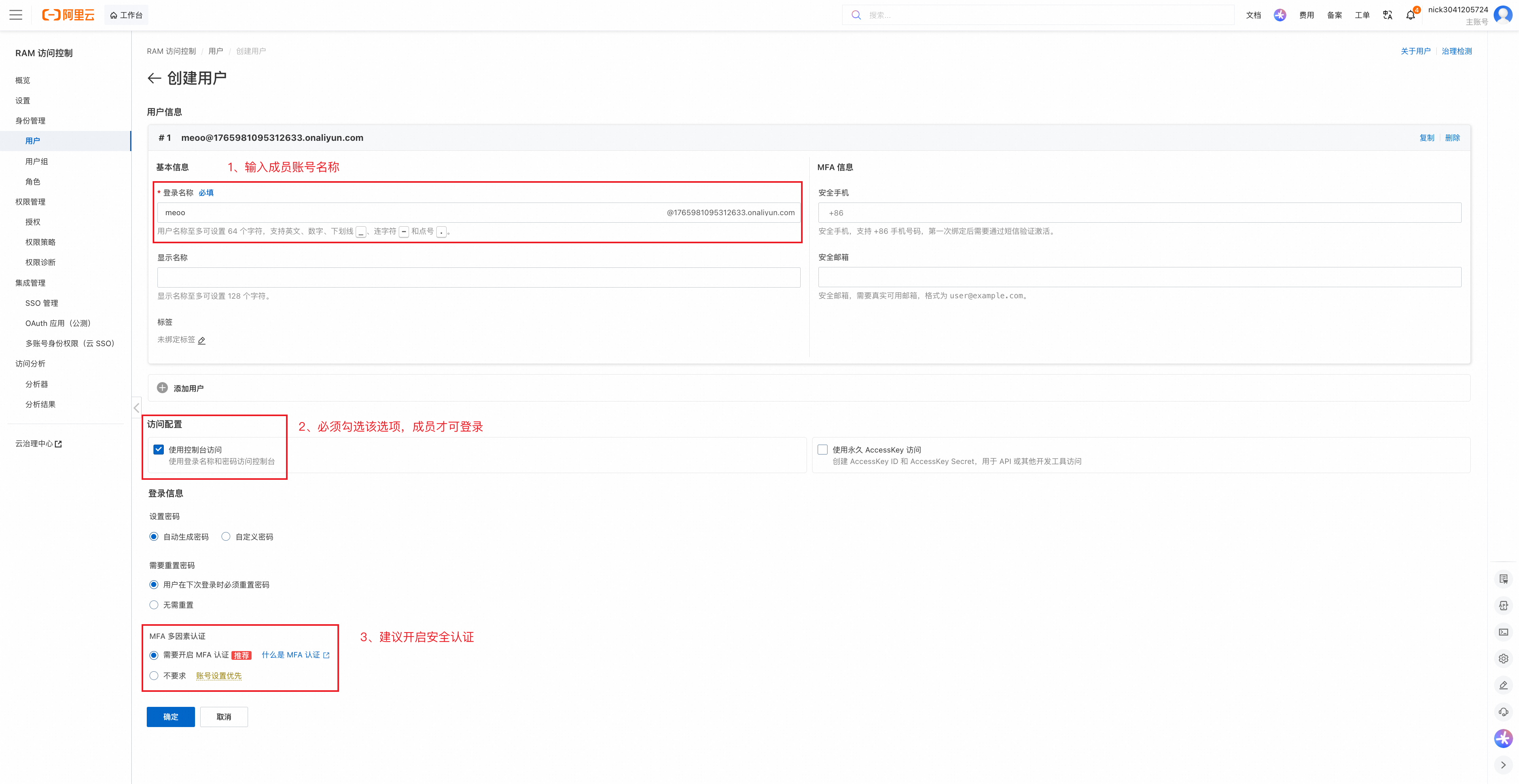
Task: Click 删除 on user #1 card
Action: pyautogui.click(x=1453, y=137)
